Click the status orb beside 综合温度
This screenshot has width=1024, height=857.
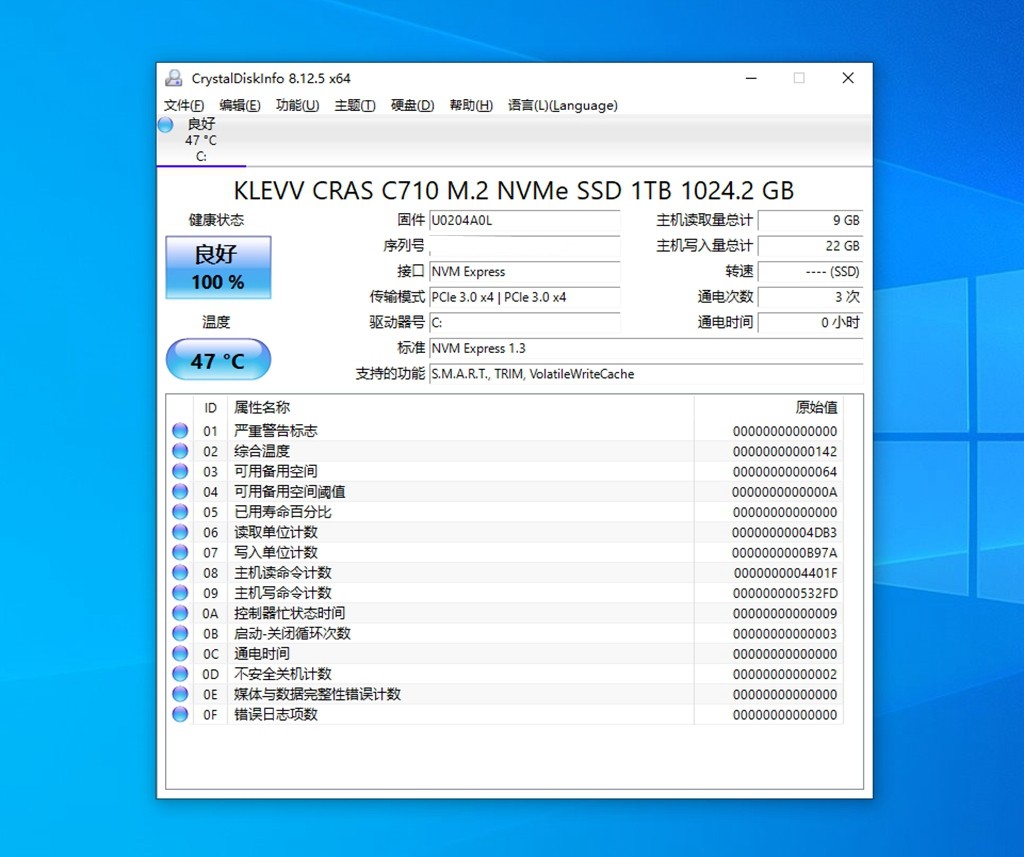[x=180, y=451]
